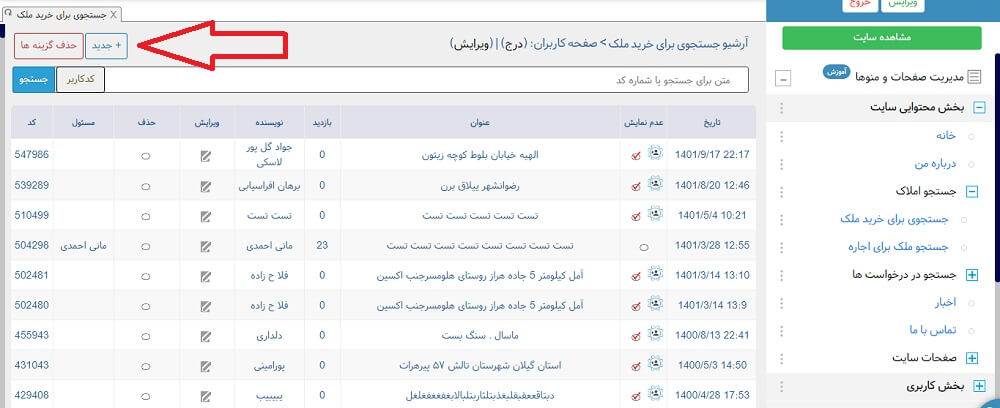
Task: Click the user icon in the 1400/5/3 row
Action: point(656,365)
